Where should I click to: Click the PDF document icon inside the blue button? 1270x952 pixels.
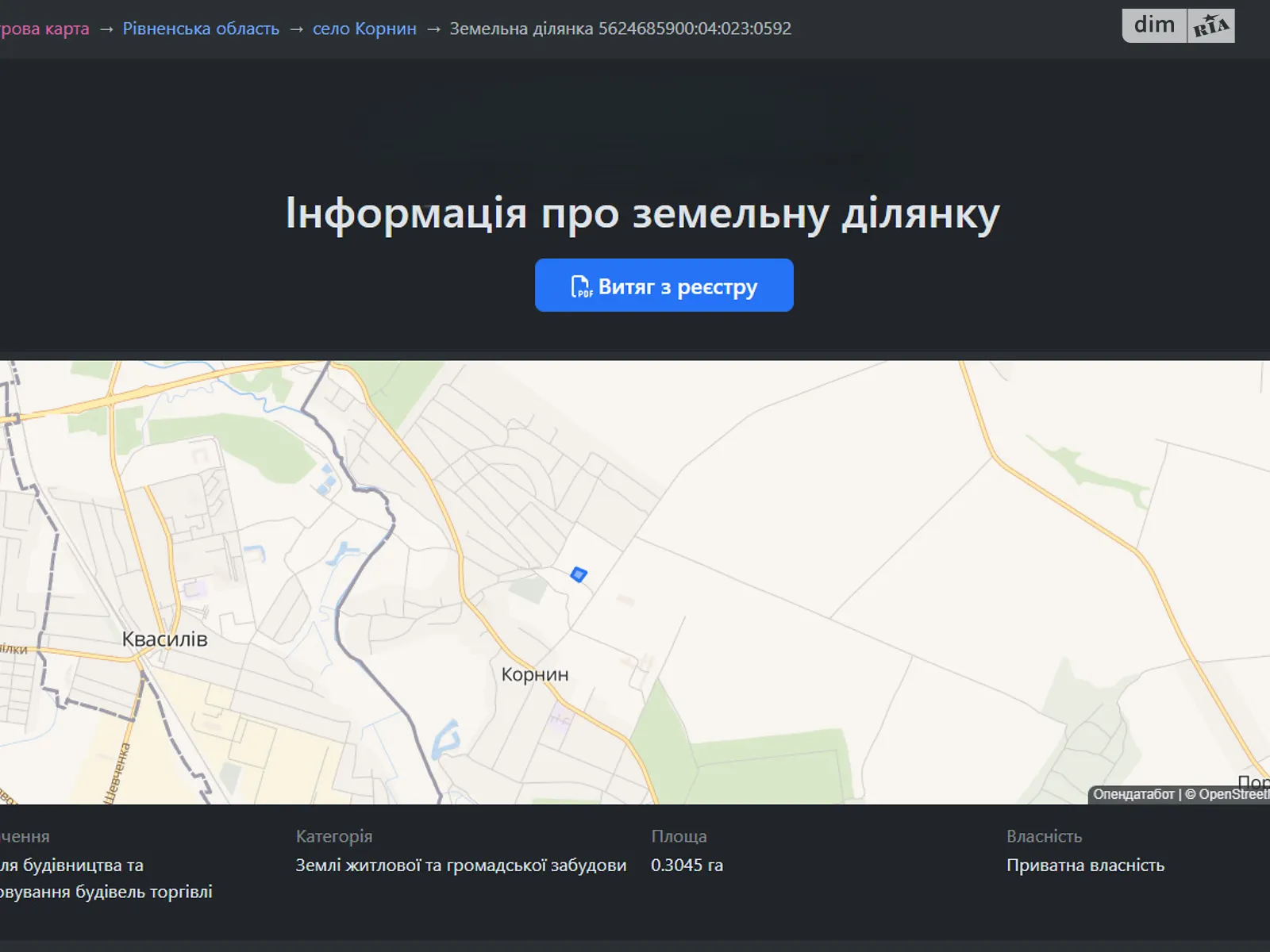point(582,286)
